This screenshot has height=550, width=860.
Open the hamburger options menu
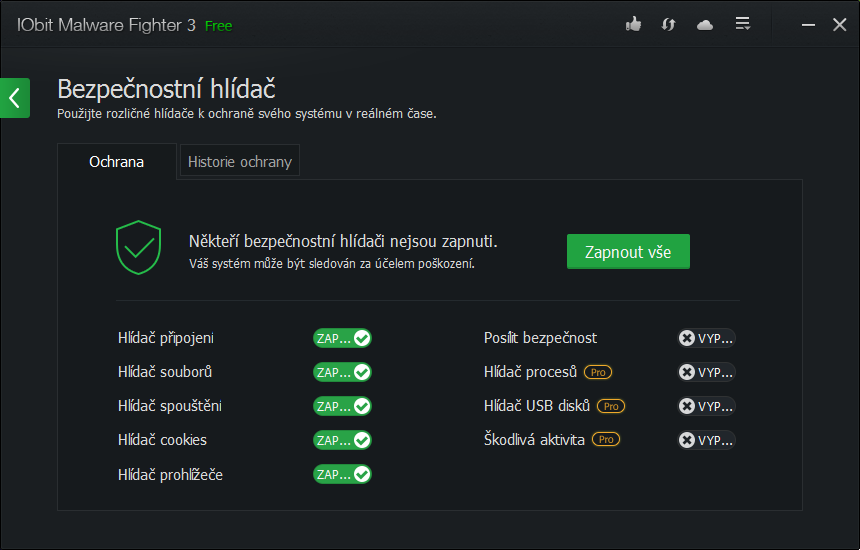tap(743, 24)
